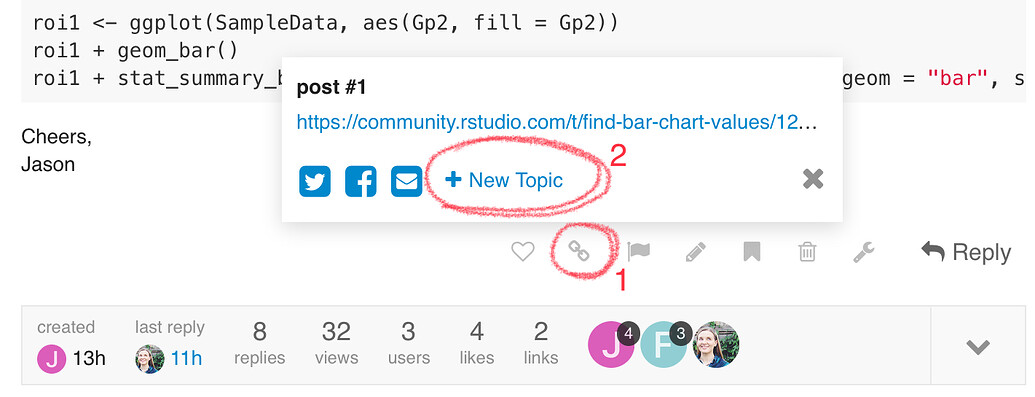Open the community.rstudio.com post URL
Image resolution: width=1035 pixels, height=397 pixels.
point(557,123)
